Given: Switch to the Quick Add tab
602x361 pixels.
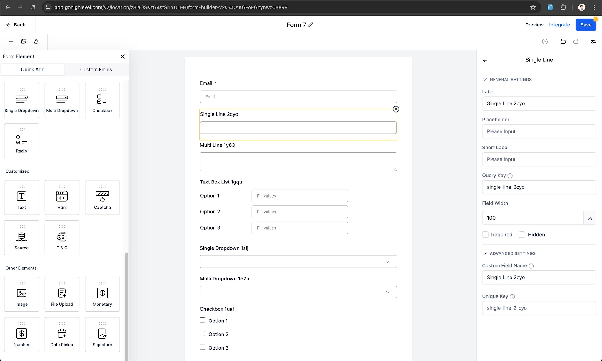Looking at the screenshot, I should point(32,70).
